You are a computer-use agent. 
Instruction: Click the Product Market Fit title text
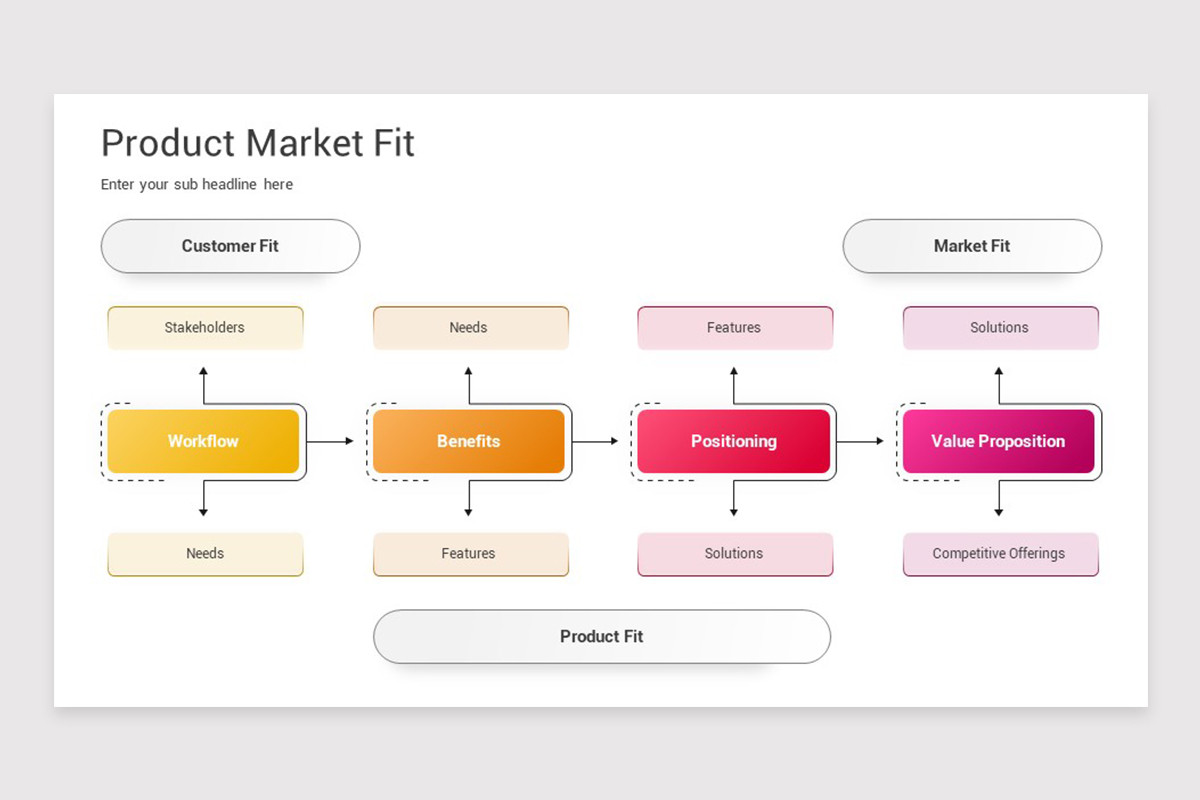click(x=258, y=143)
